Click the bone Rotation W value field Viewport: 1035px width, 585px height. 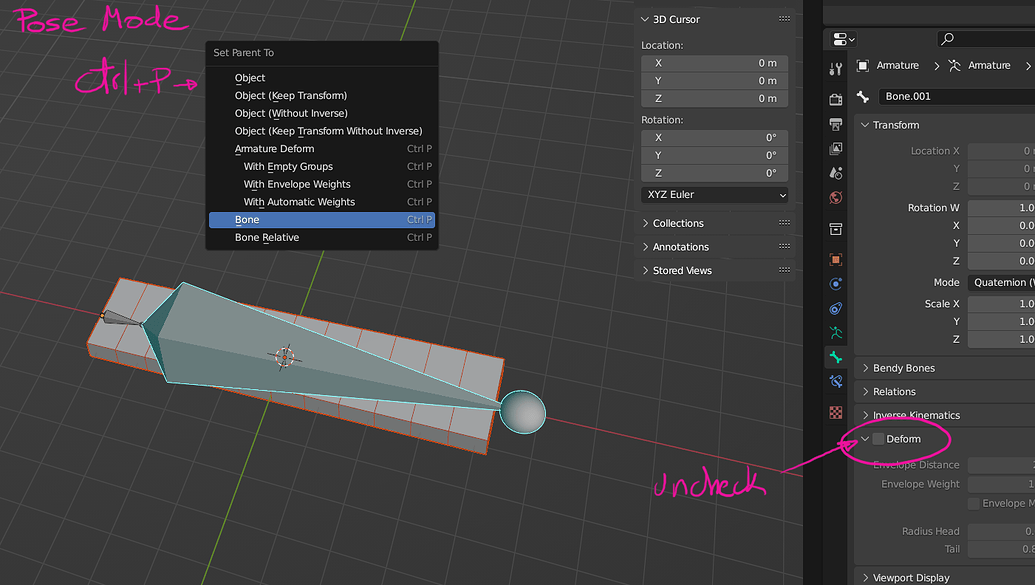[1001, 208]
